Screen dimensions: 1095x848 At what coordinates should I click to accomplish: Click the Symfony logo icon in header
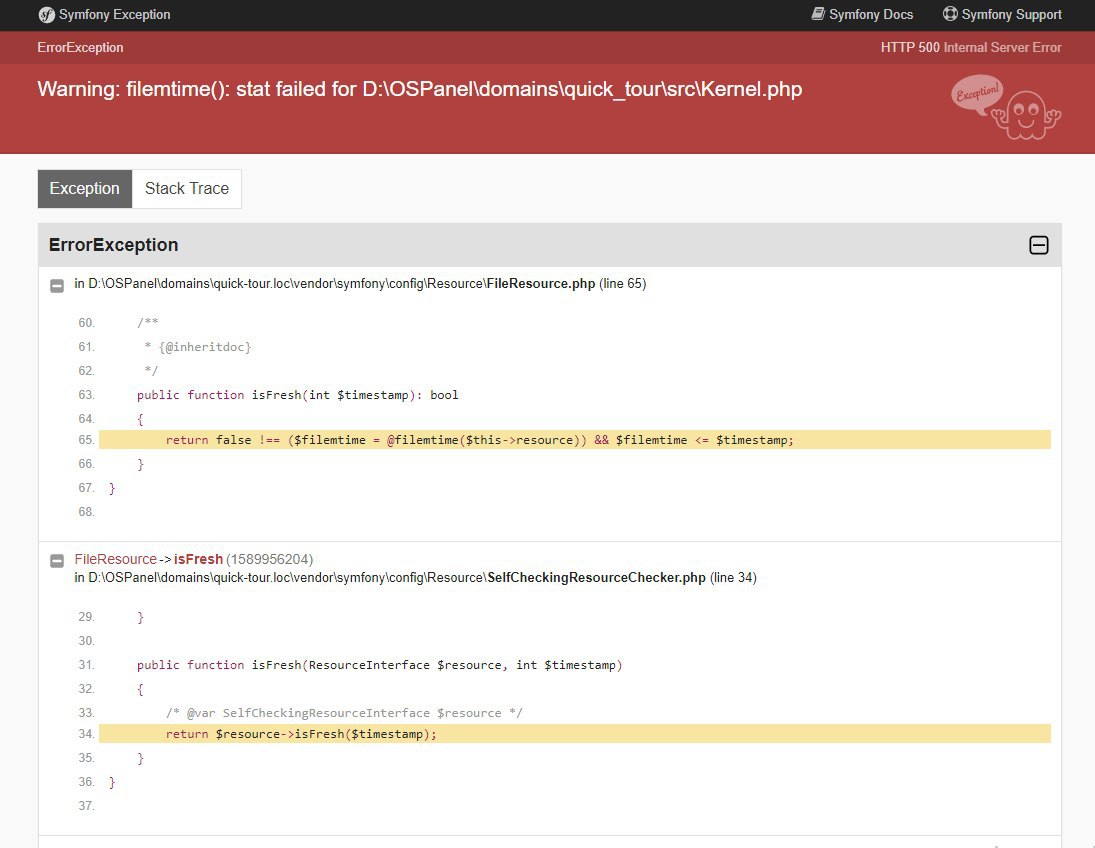click(x=46, y=15)
